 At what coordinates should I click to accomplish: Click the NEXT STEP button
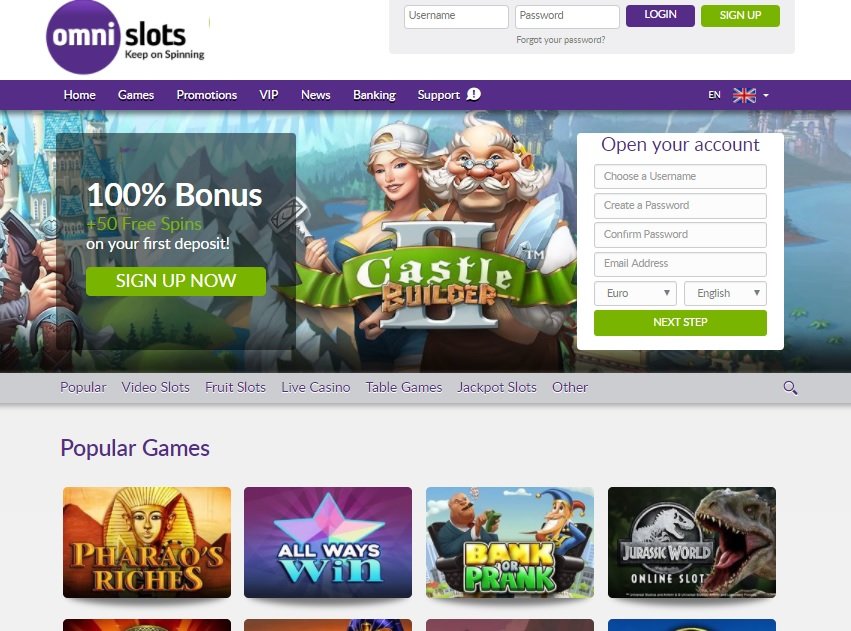click(x=680, y=322)
